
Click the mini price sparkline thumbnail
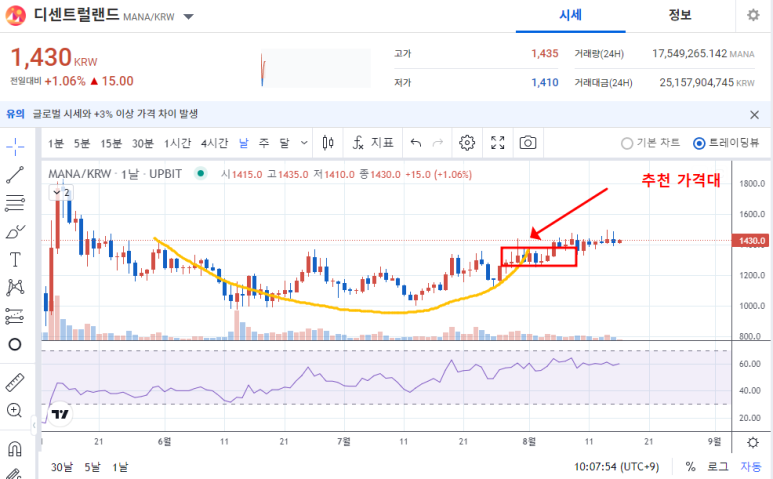316,68
